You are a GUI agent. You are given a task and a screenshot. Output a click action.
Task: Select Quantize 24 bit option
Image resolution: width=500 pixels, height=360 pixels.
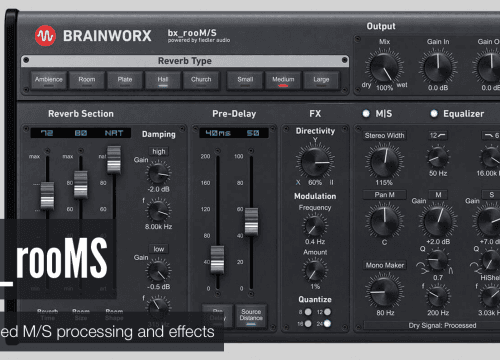coord(327,323)
